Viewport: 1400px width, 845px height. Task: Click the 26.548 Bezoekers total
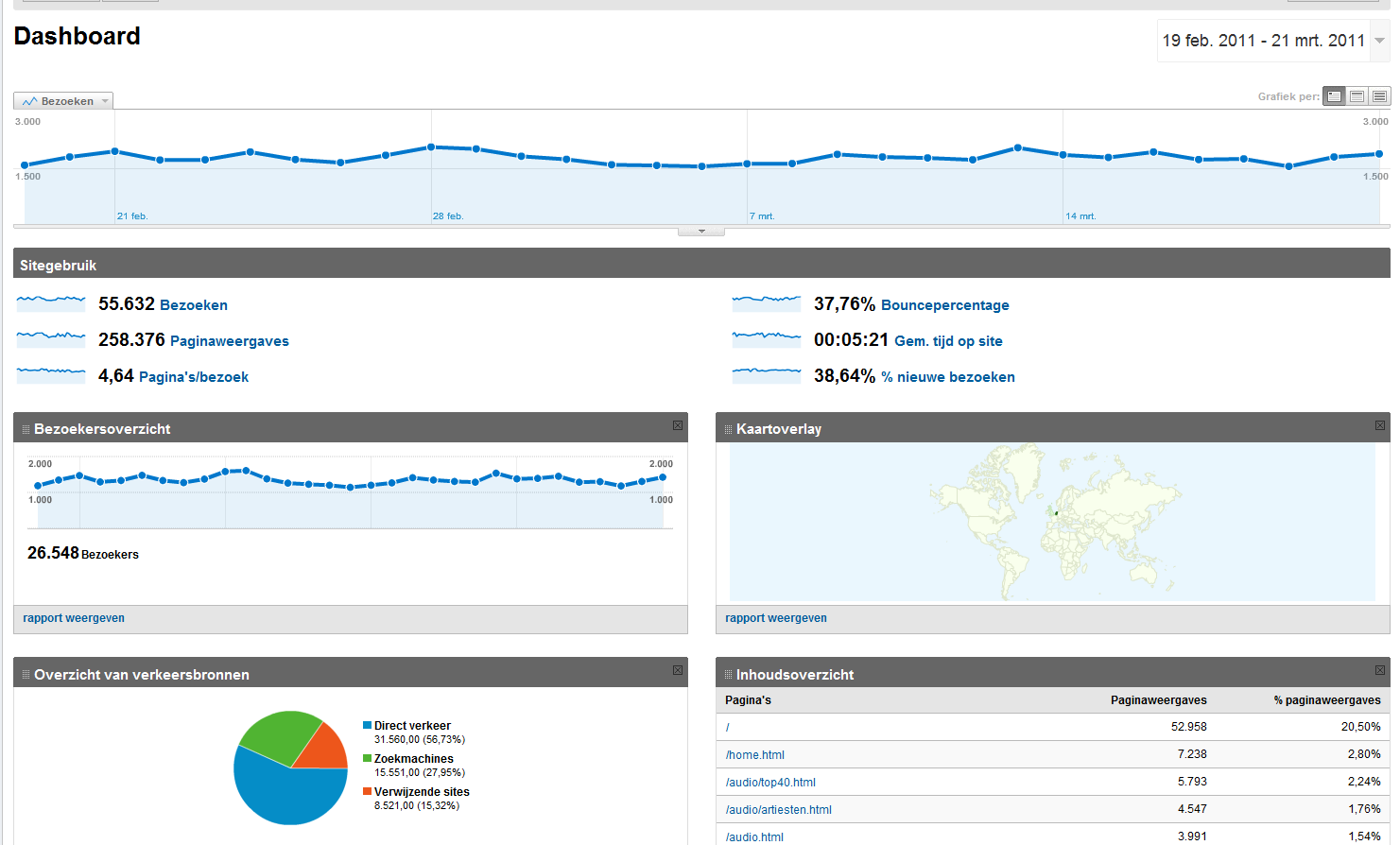click(83, 553)
